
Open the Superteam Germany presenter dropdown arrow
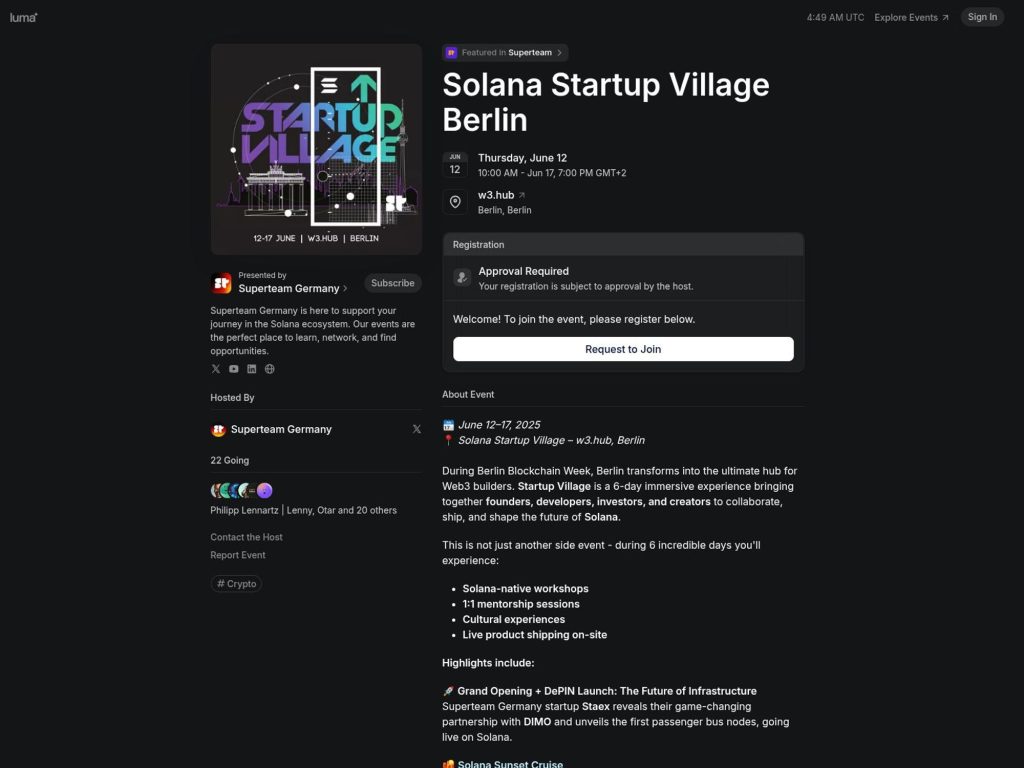(x=347, y=288)
